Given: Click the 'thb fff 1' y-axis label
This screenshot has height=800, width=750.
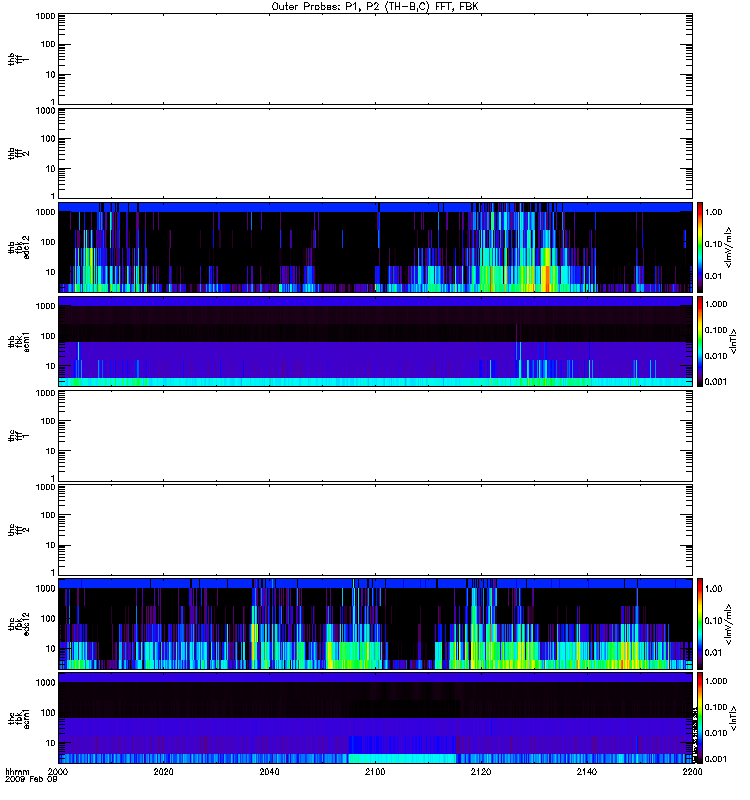Looking at the screenshot, I should point(18,59).
